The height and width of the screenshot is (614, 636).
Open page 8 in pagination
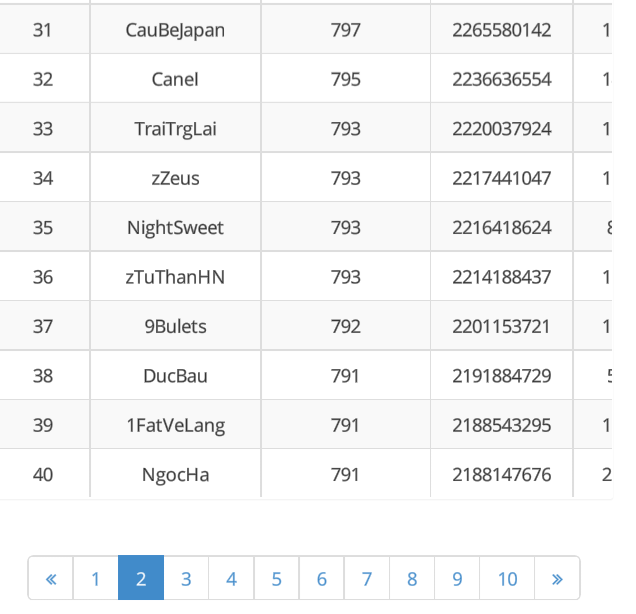coord(412,579)
